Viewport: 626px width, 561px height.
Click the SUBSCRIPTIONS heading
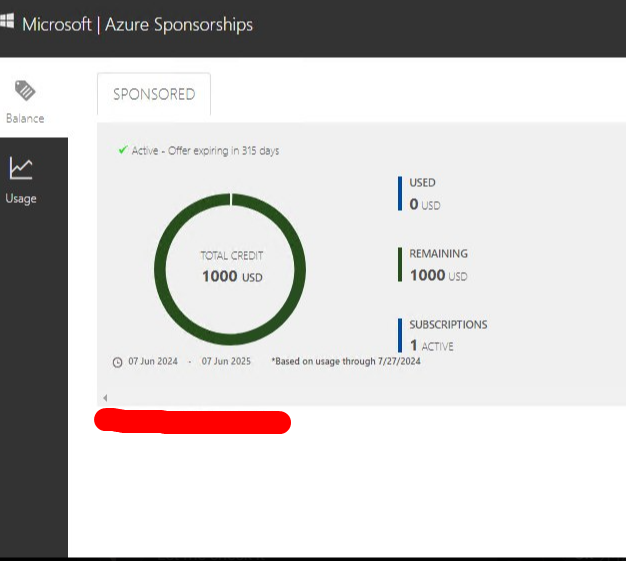(448, 324)
